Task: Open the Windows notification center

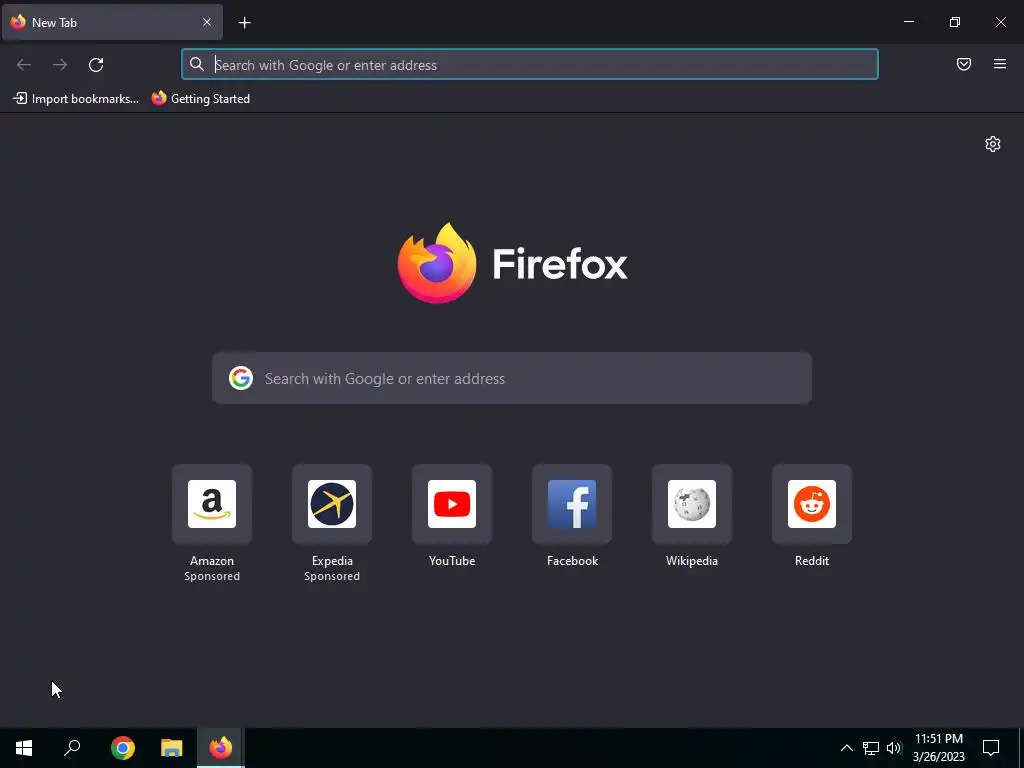Action: [991, 748]
